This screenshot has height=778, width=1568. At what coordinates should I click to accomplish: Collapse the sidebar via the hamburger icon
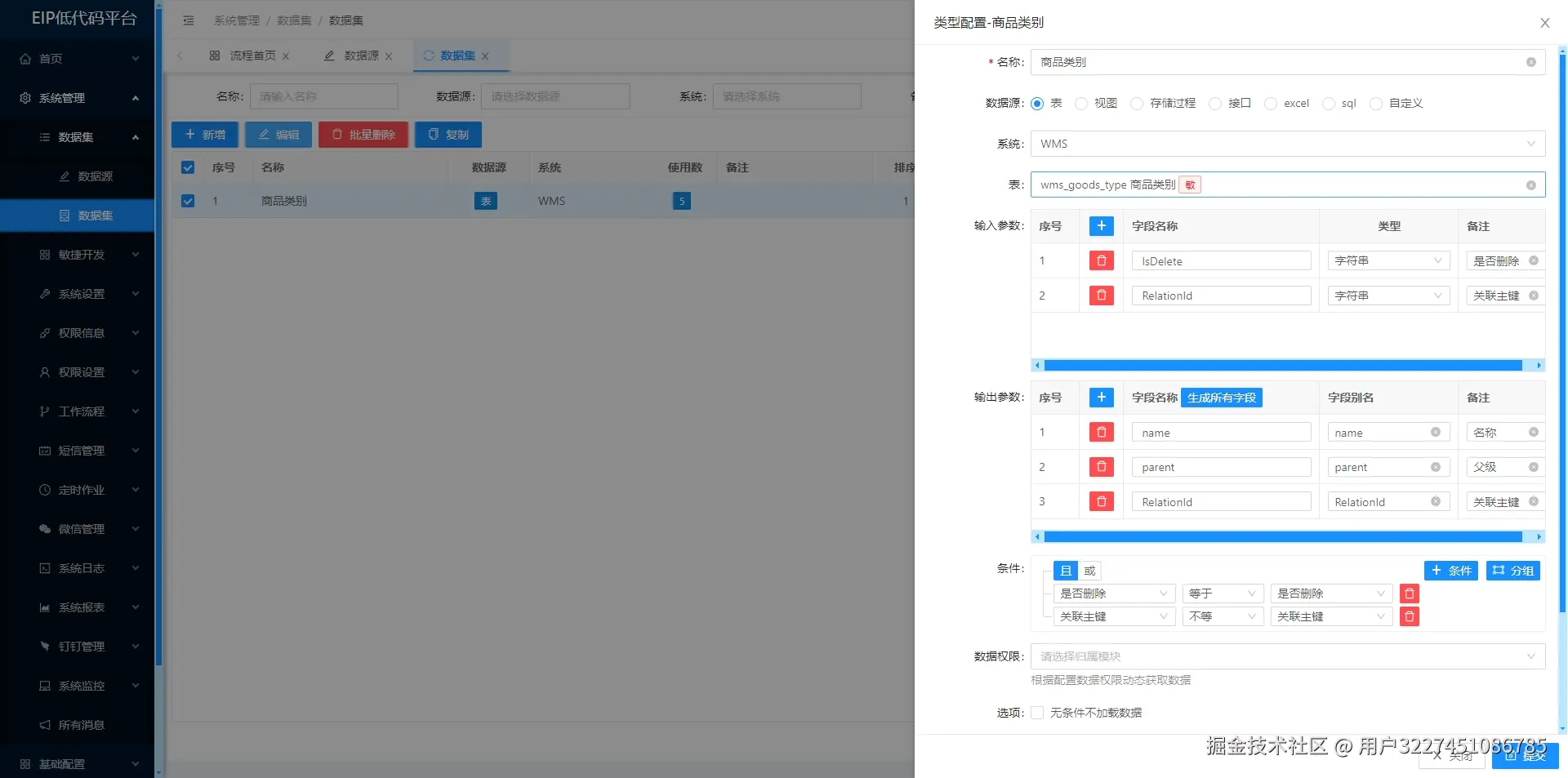click(x=189, y=20)
